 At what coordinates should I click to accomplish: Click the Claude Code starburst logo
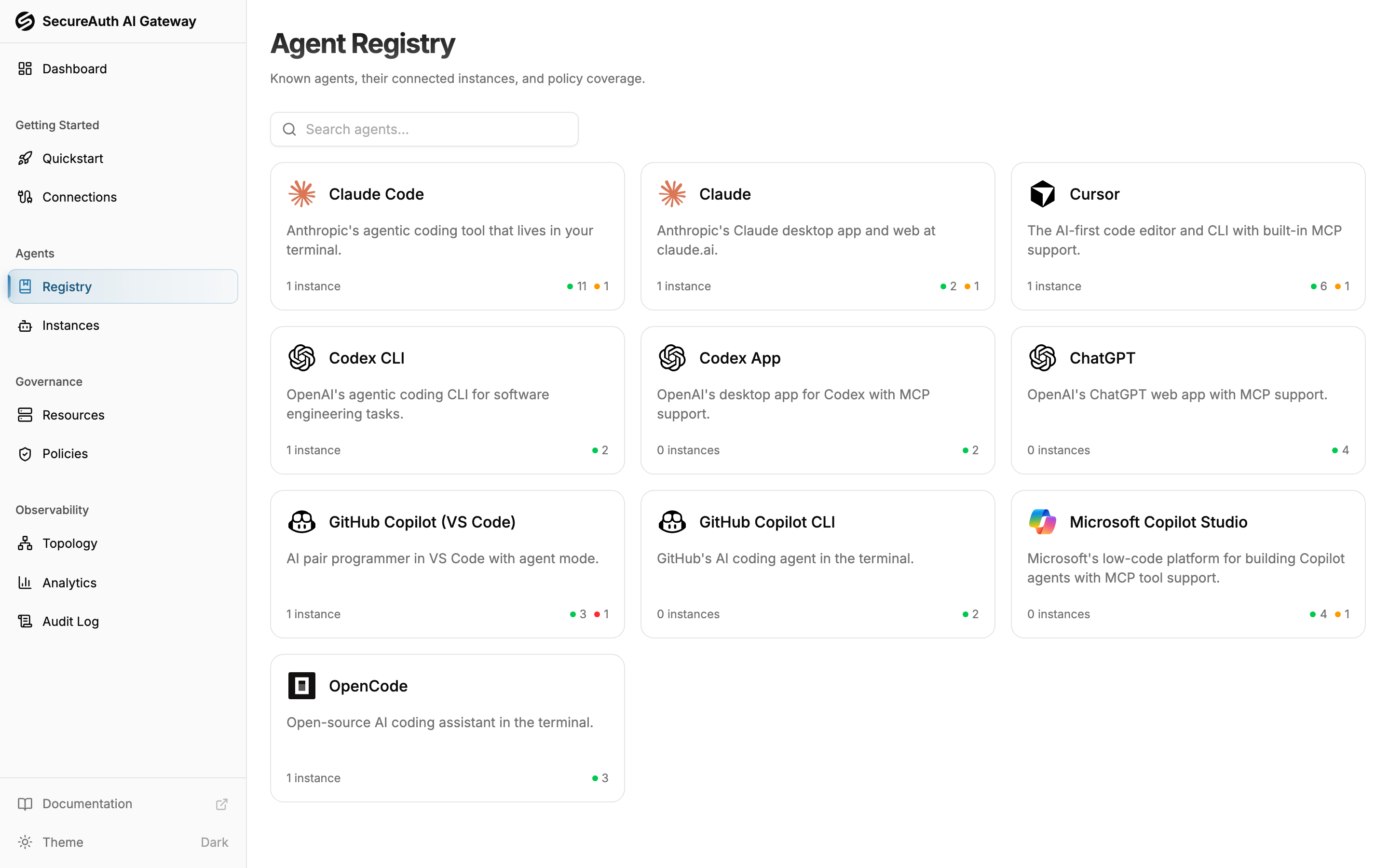tap(302, 194)
